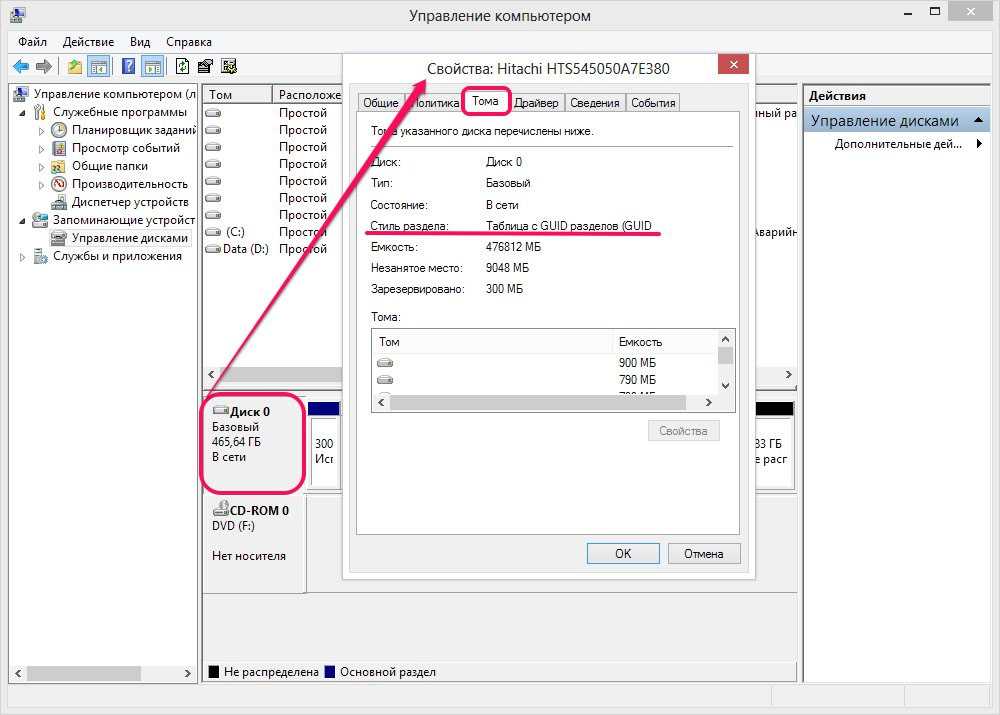Switch to the Драйвер tab
The image size is (1000, 715).
click(x=536, y=102)
